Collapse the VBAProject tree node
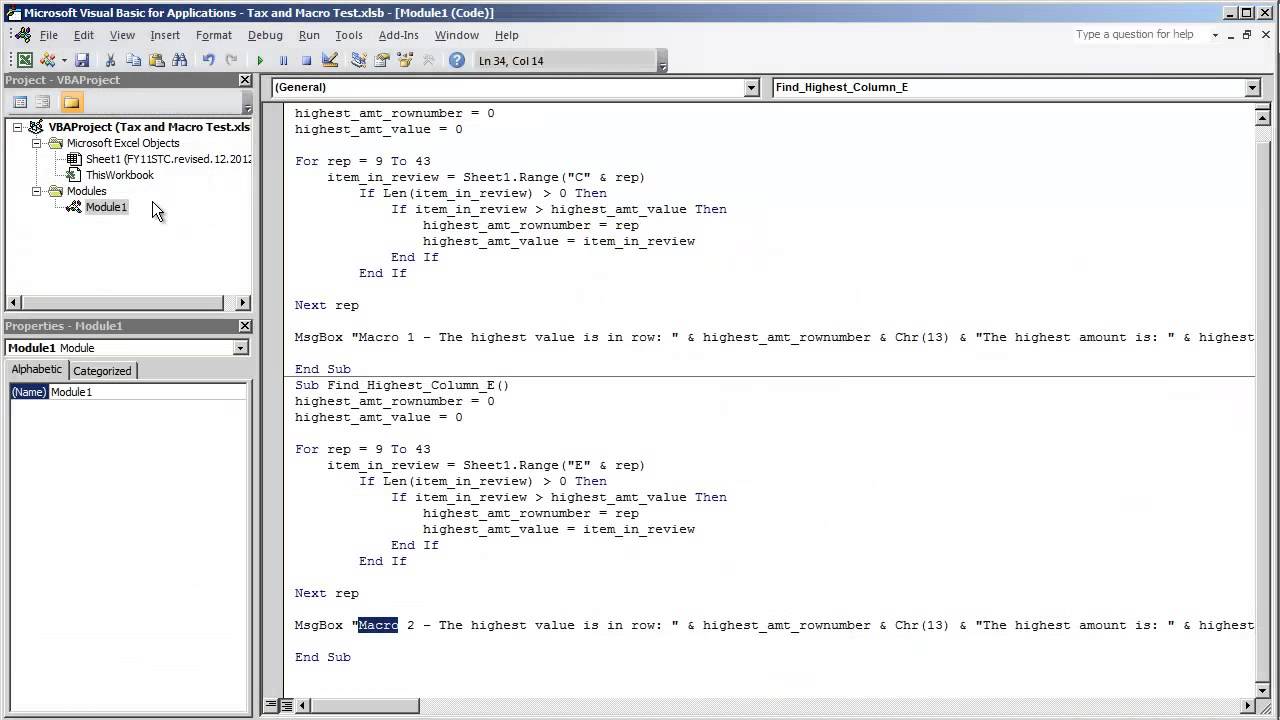1280x720 pixels. coord(17,127)
